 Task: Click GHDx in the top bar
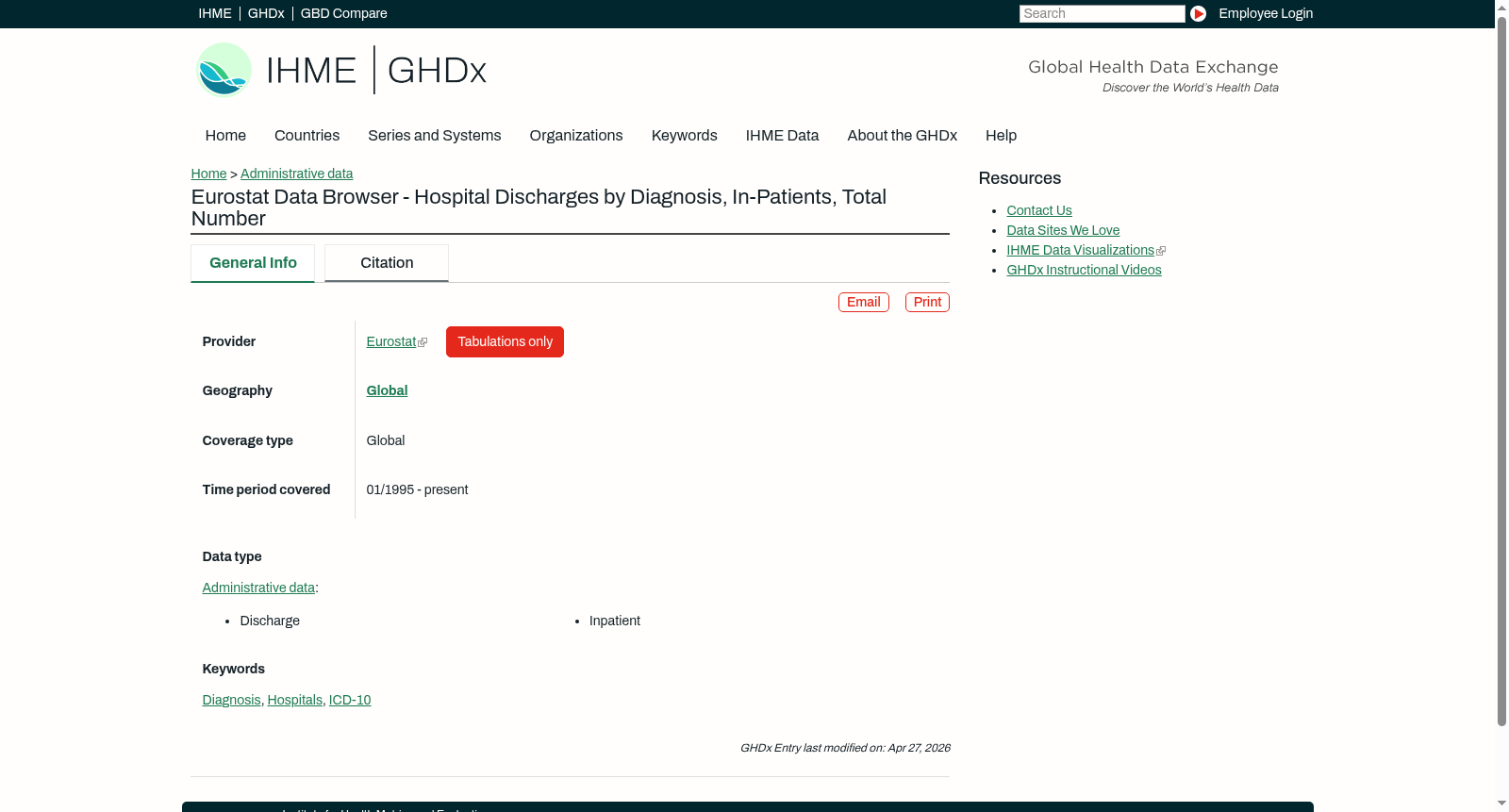tap(266, 13)
